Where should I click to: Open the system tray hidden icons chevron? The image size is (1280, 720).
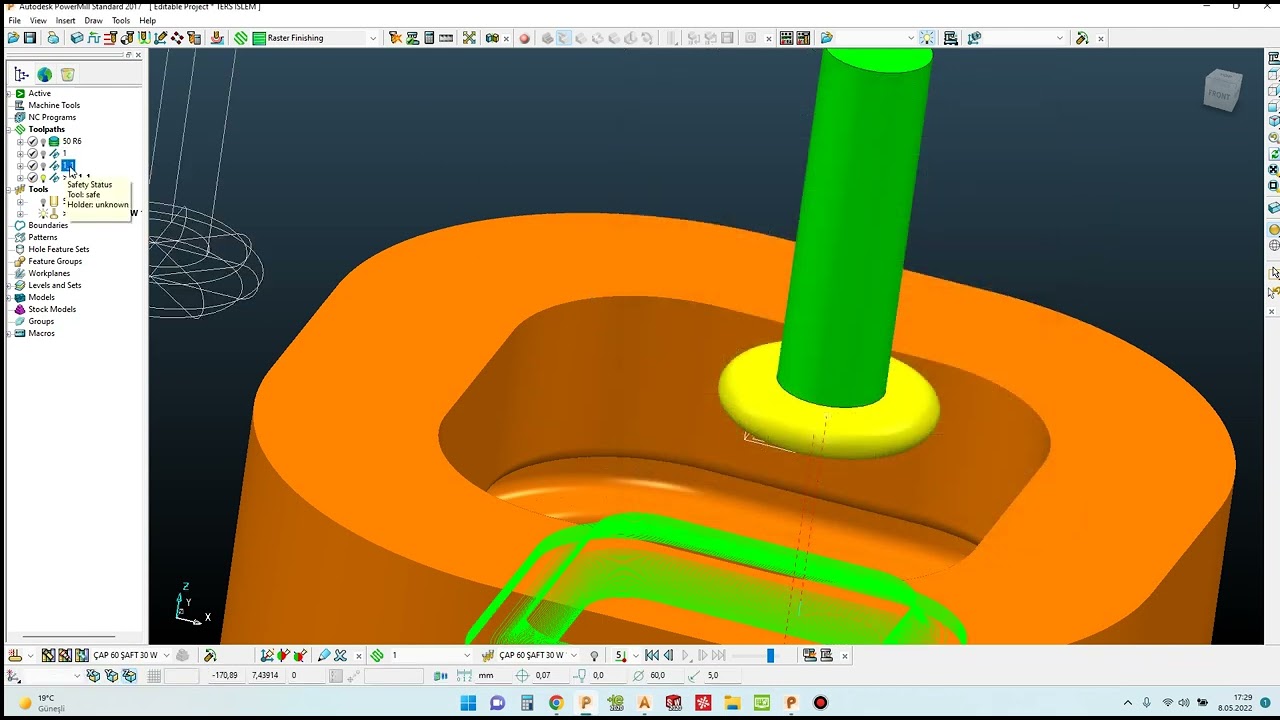1128,703
